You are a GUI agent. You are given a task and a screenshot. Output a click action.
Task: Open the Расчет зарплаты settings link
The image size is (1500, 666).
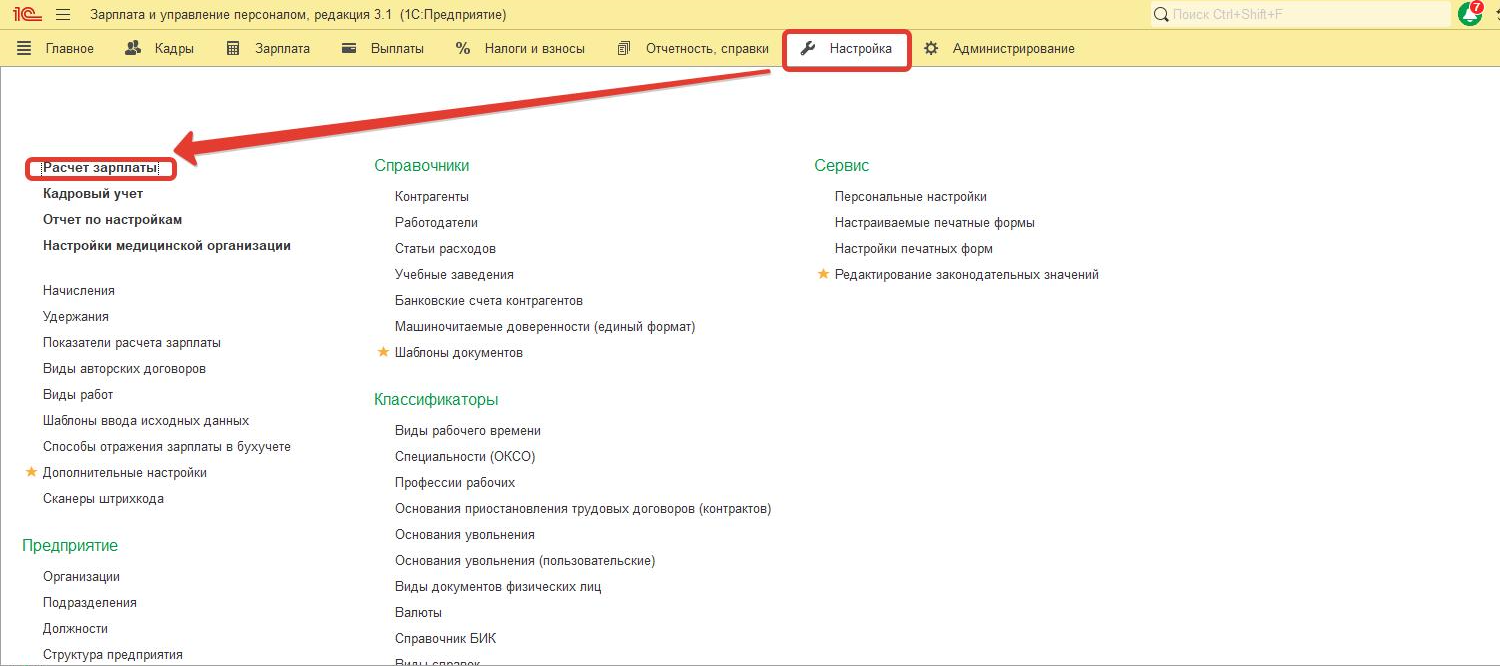100,168
